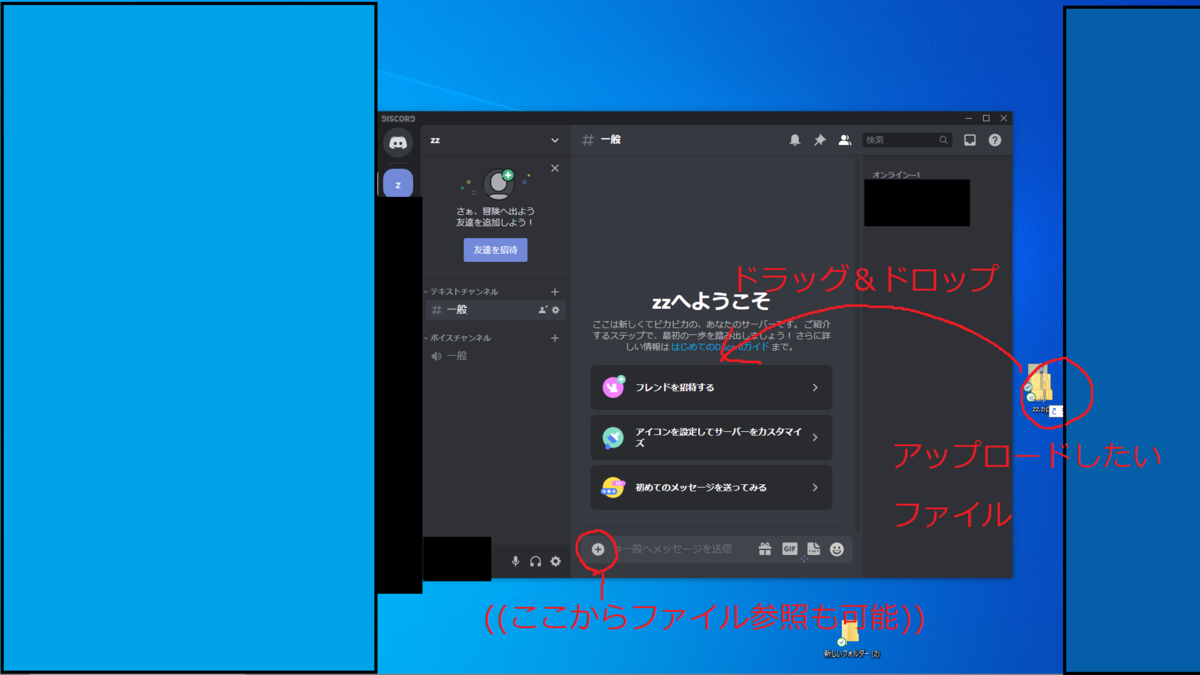Open the 一般 text channel's invite icon
Image resolution: width=1200 pixels, height=675 pixels.
point(543,310)
